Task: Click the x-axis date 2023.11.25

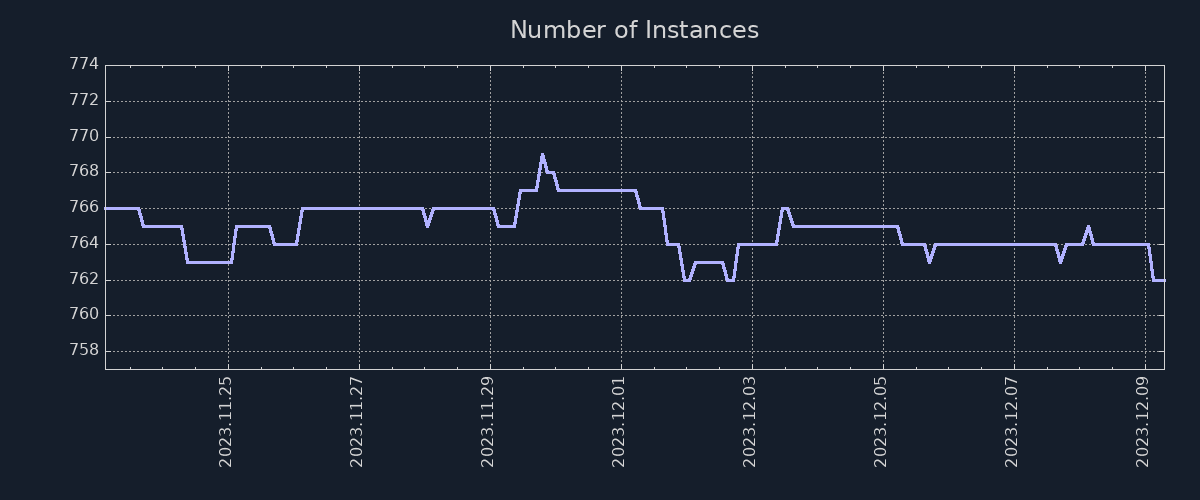Action: (226, 421)
